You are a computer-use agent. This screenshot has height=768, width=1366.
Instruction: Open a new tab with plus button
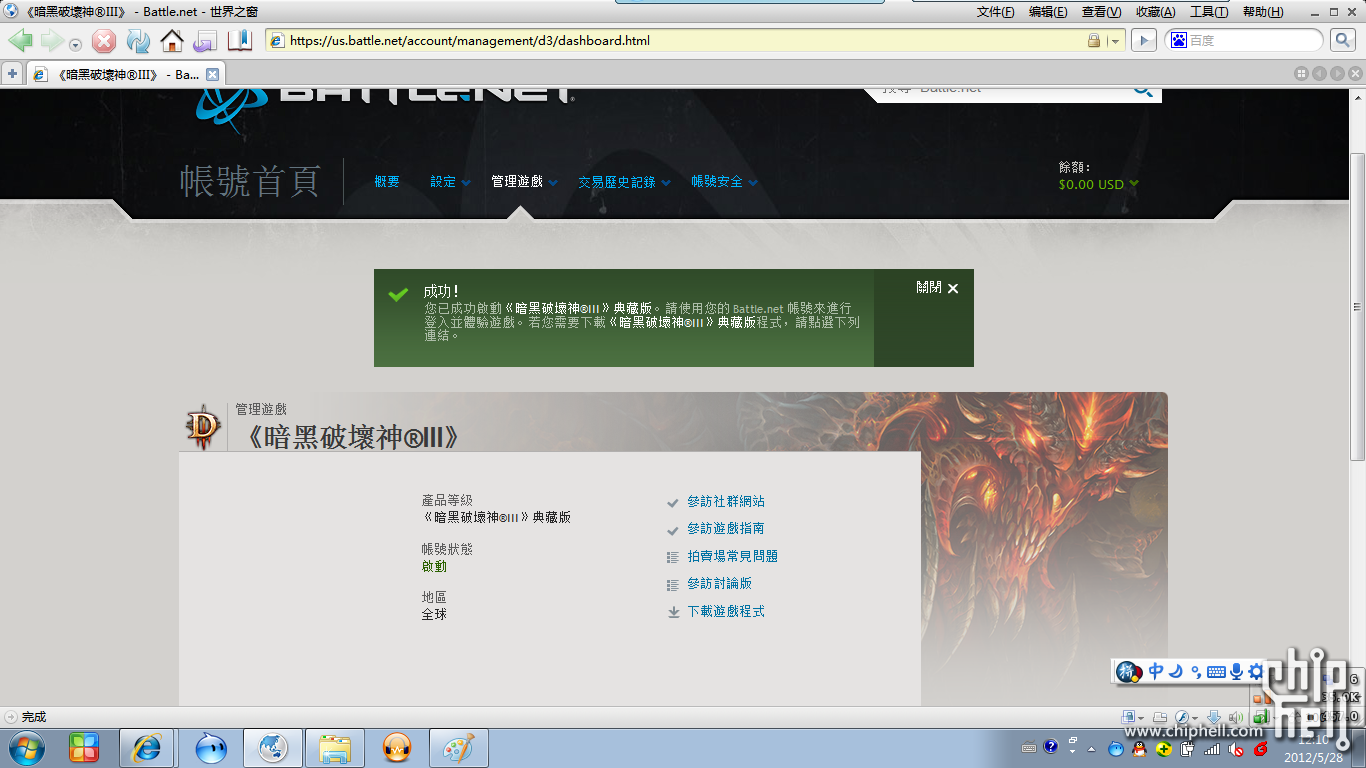(x=12, y=74)
